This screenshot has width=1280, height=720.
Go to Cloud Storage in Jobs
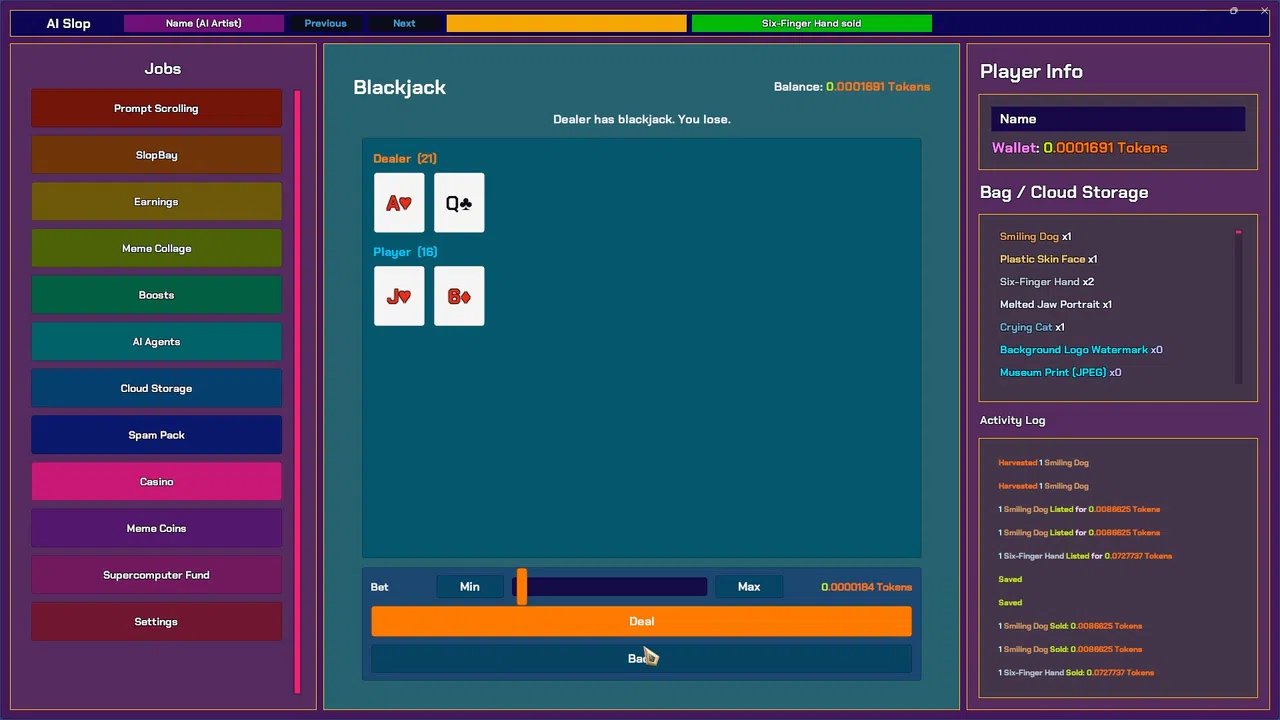156,388
